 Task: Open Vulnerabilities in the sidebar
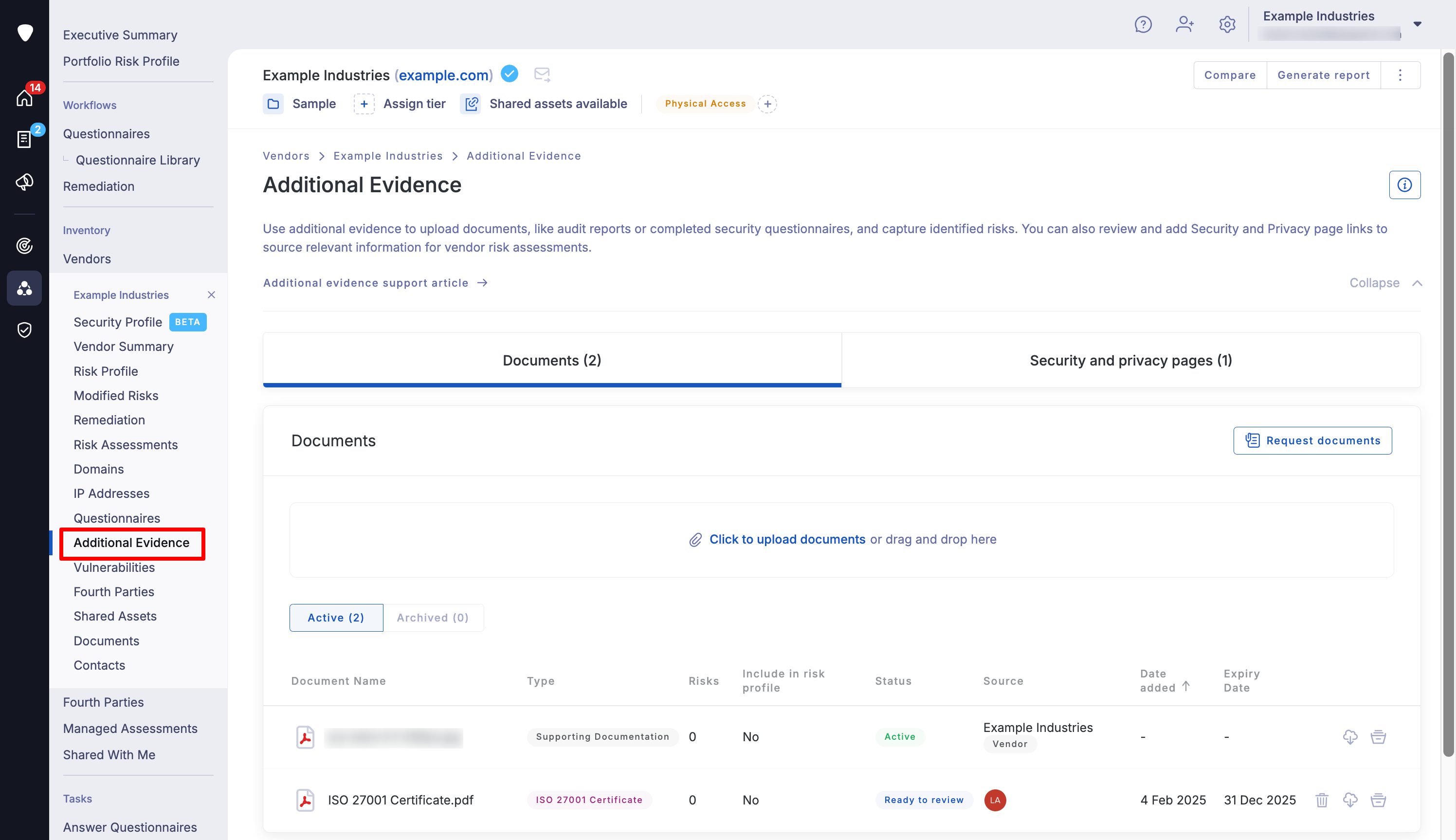tap(114, 567)
